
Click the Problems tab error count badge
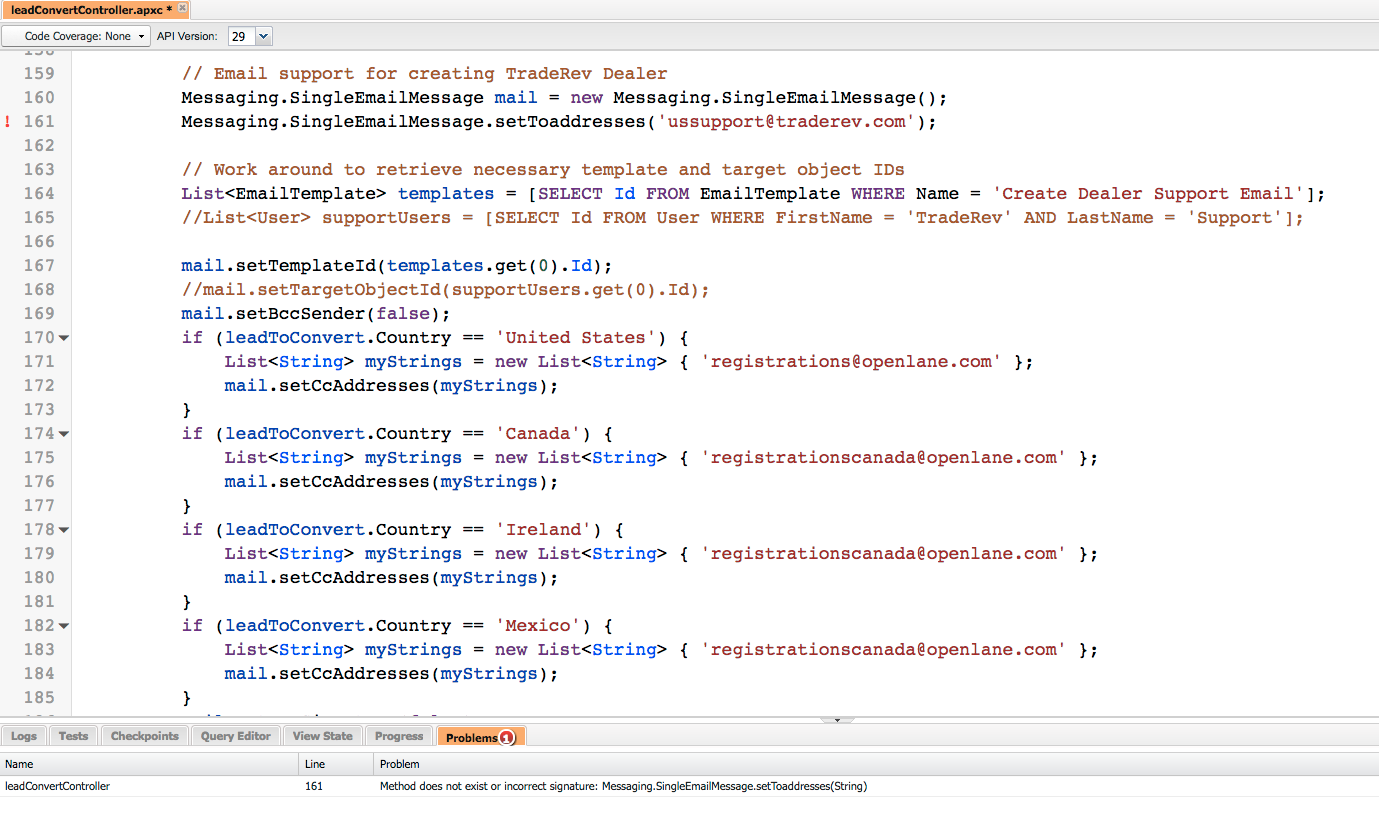tap(507, 738)
